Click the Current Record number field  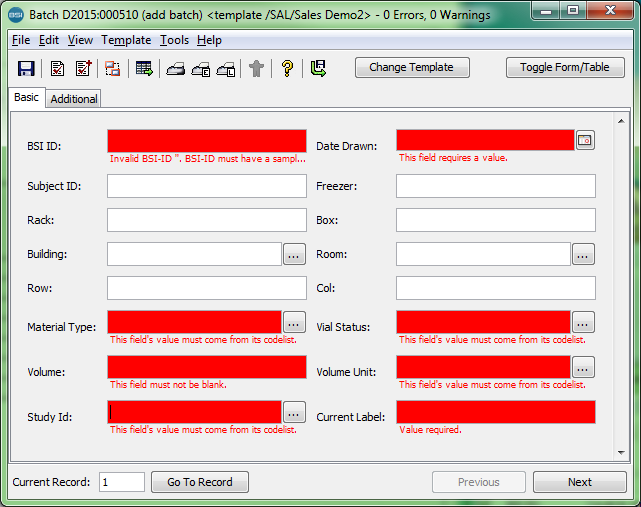point(122,482)
